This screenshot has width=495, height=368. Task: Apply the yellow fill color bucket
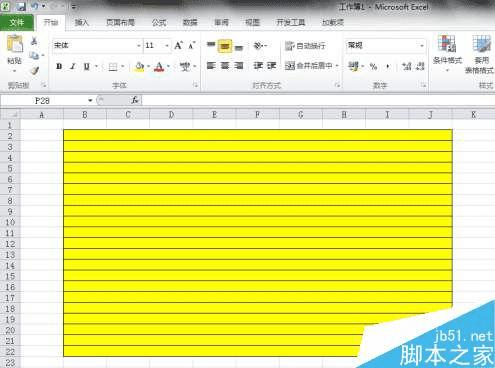pyautogui.click(x=140, y=67)
